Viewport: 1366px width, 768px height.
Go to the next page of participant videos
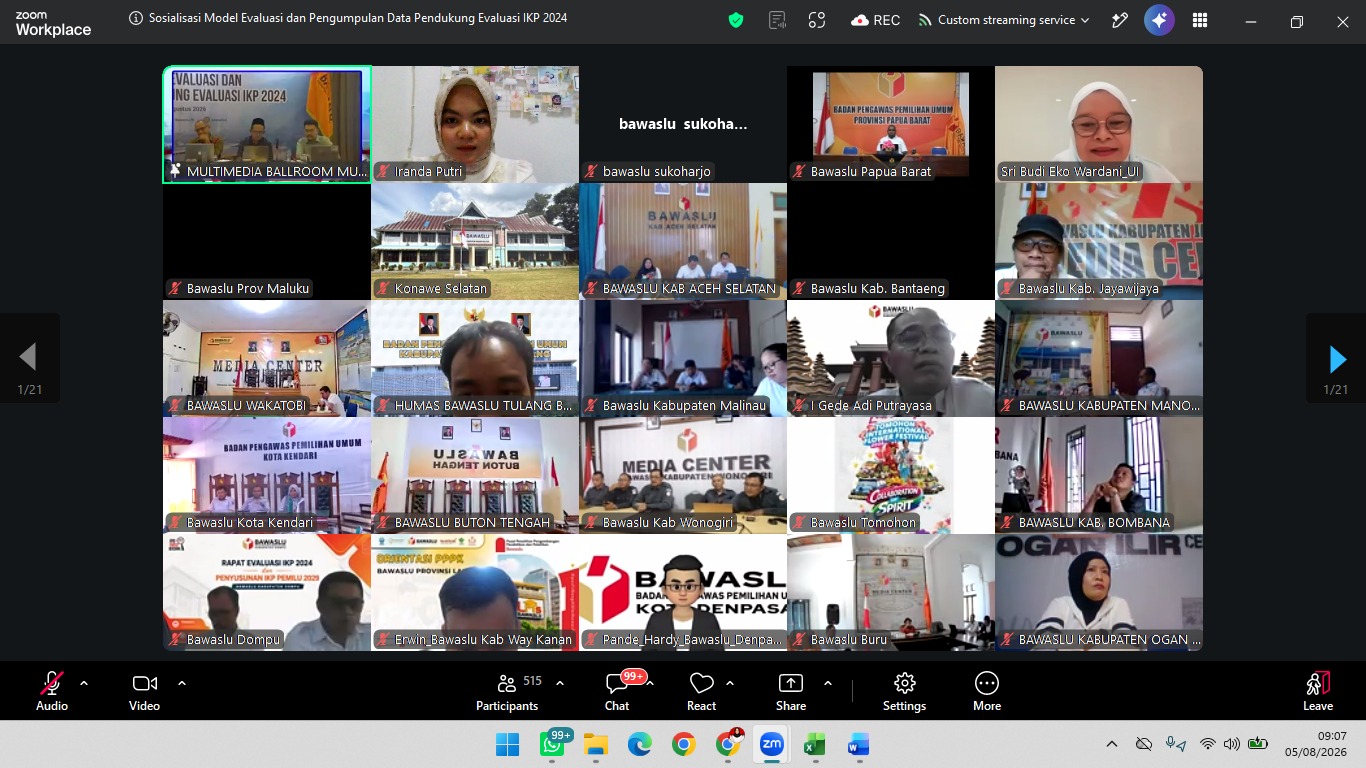click(x=1336, y=358)
